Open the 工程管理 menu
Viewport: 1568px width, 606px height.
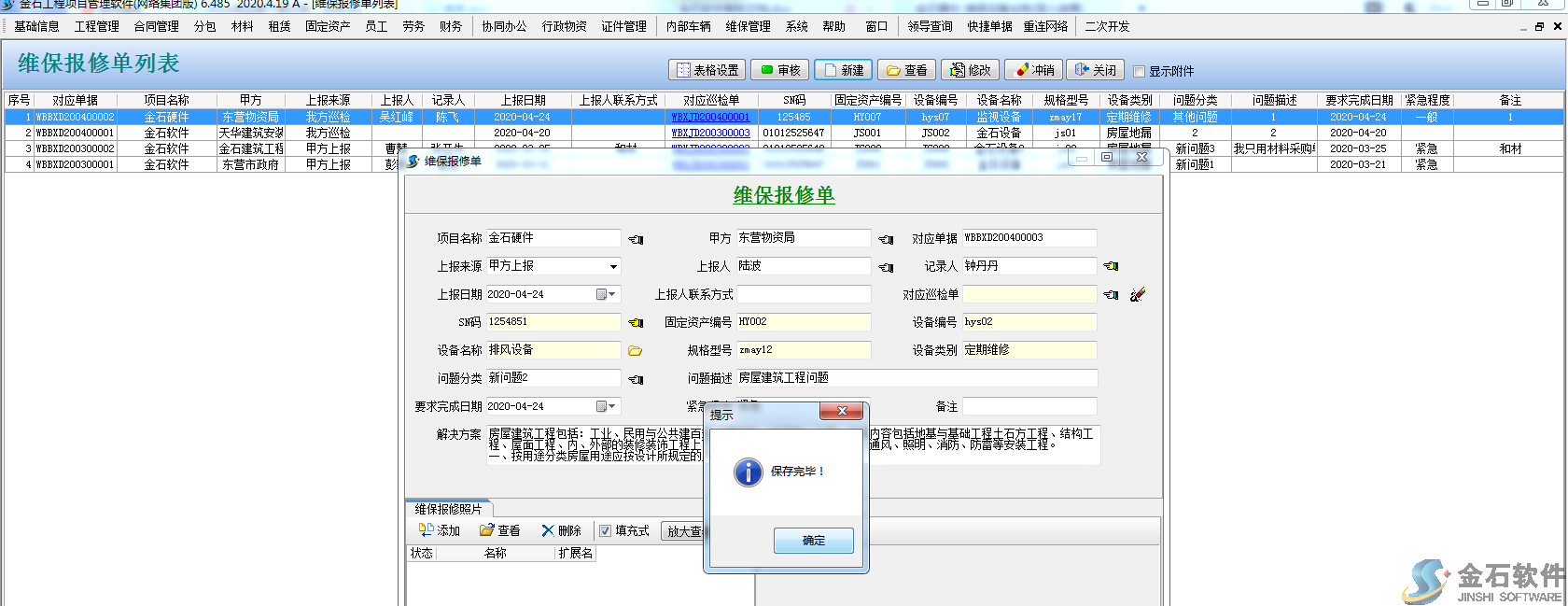[96, 26]
